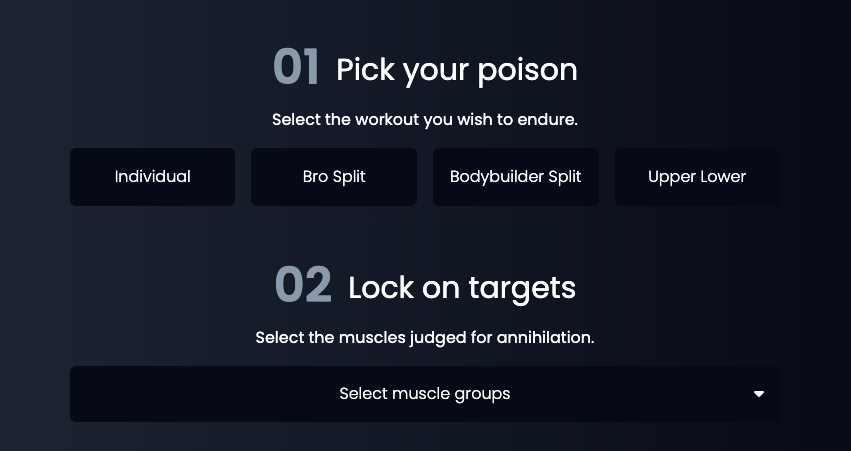The image size is (851, 451).
Task: Choose the Bro Split workout
Action: (334, 177)
